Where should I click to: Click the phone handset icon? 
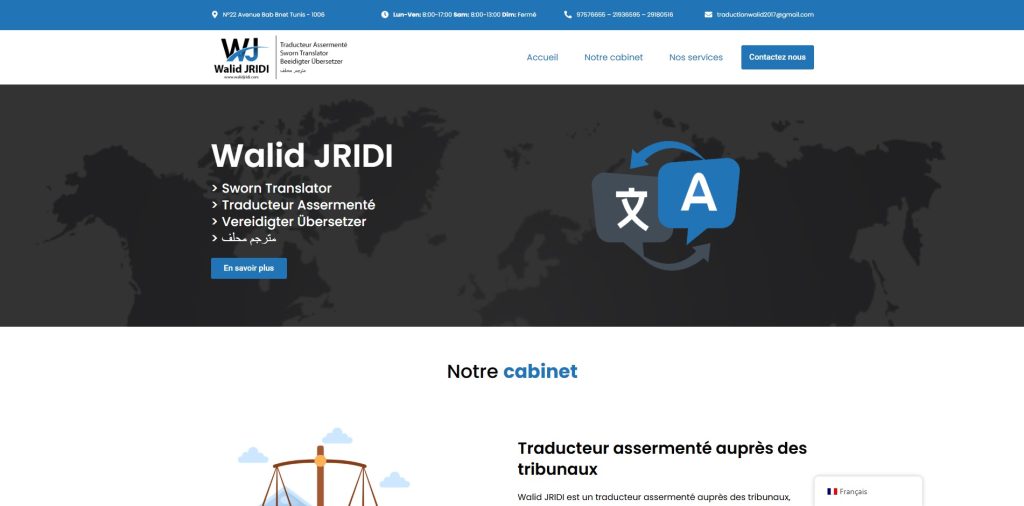[568, 15]
